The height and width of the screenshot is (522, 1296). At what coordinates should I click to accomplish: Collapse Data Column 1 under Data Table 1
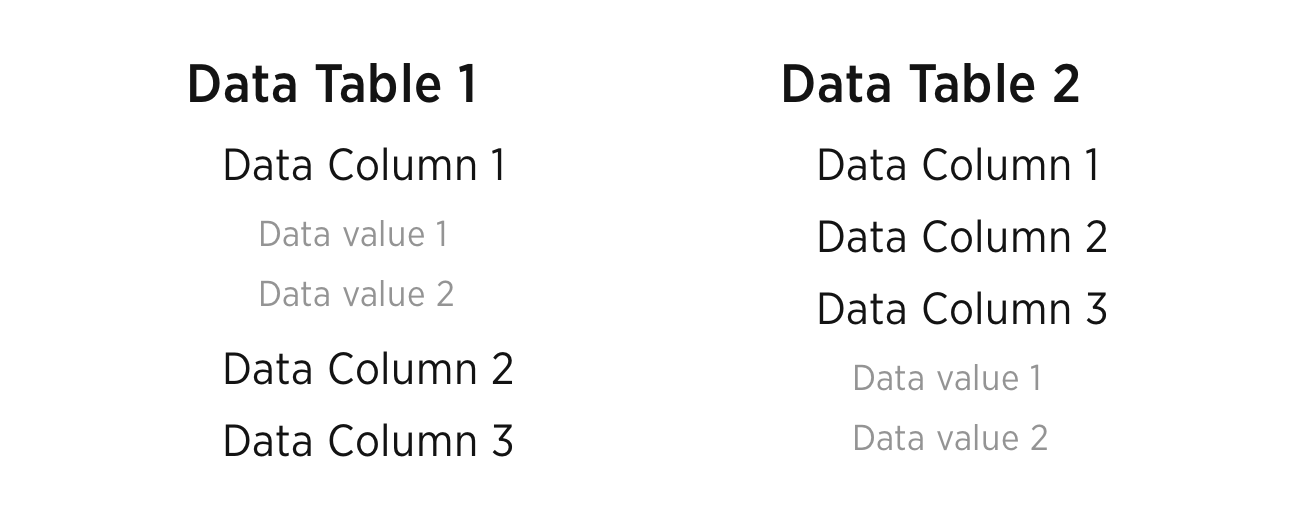(x=365, y=165)
